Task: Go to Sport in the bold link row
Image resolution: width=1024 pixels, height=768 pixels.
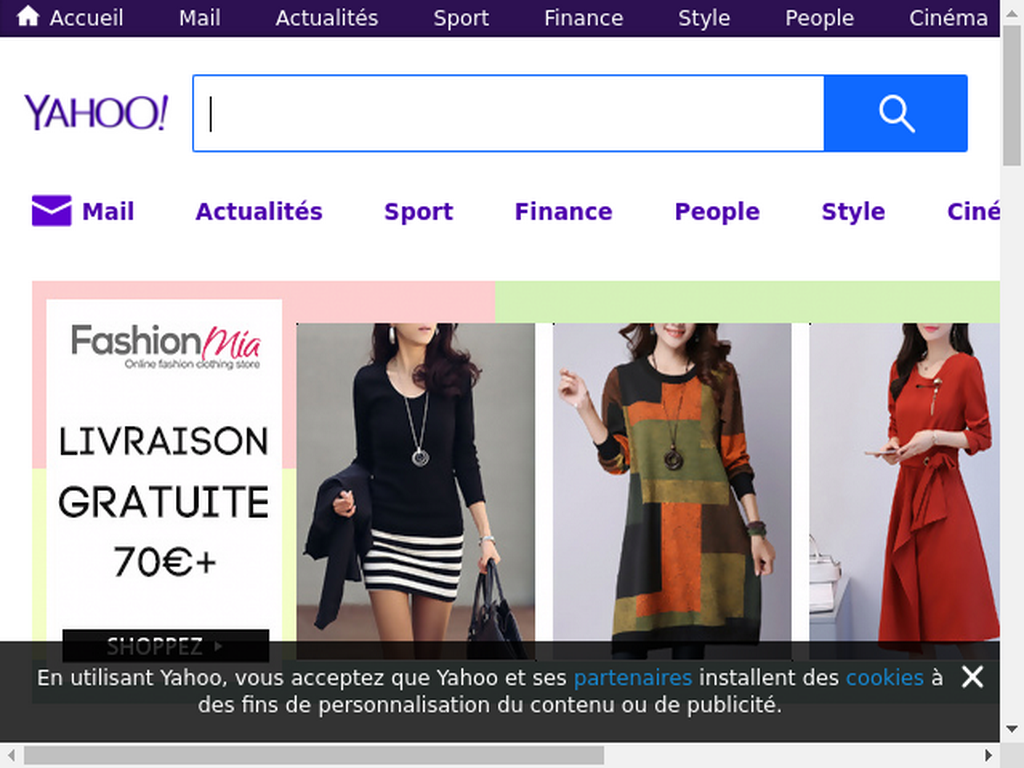Action: (418, 212)
